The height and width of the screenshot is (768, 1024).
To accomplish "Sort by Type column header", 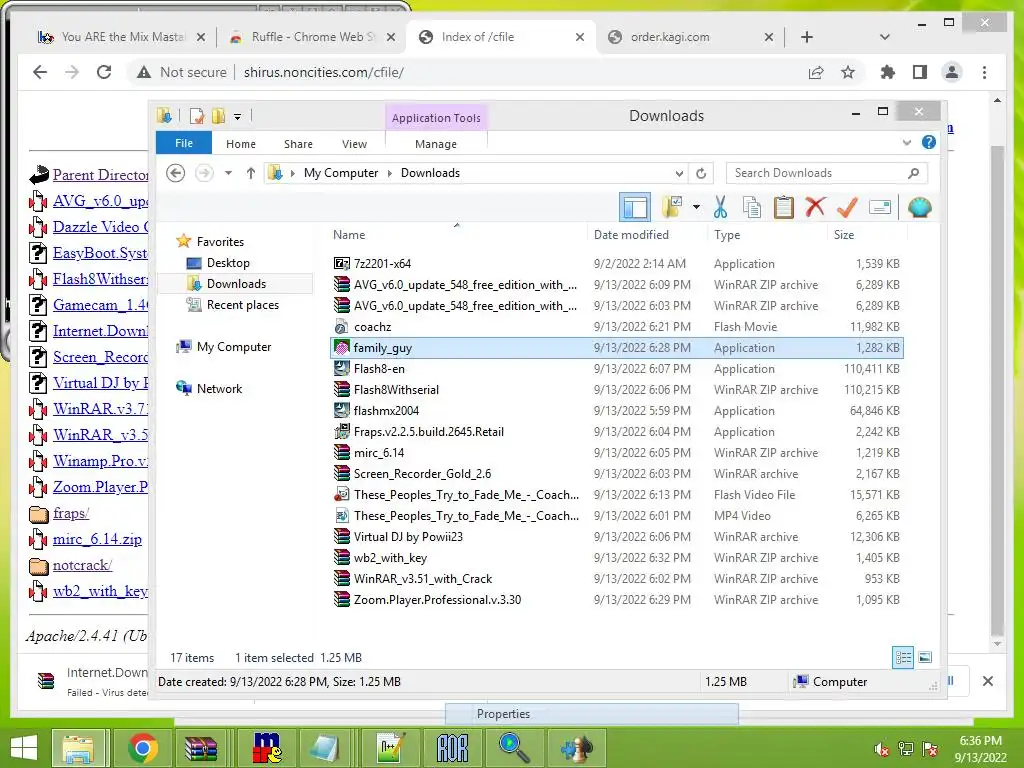I will click(x=727, y=234).
